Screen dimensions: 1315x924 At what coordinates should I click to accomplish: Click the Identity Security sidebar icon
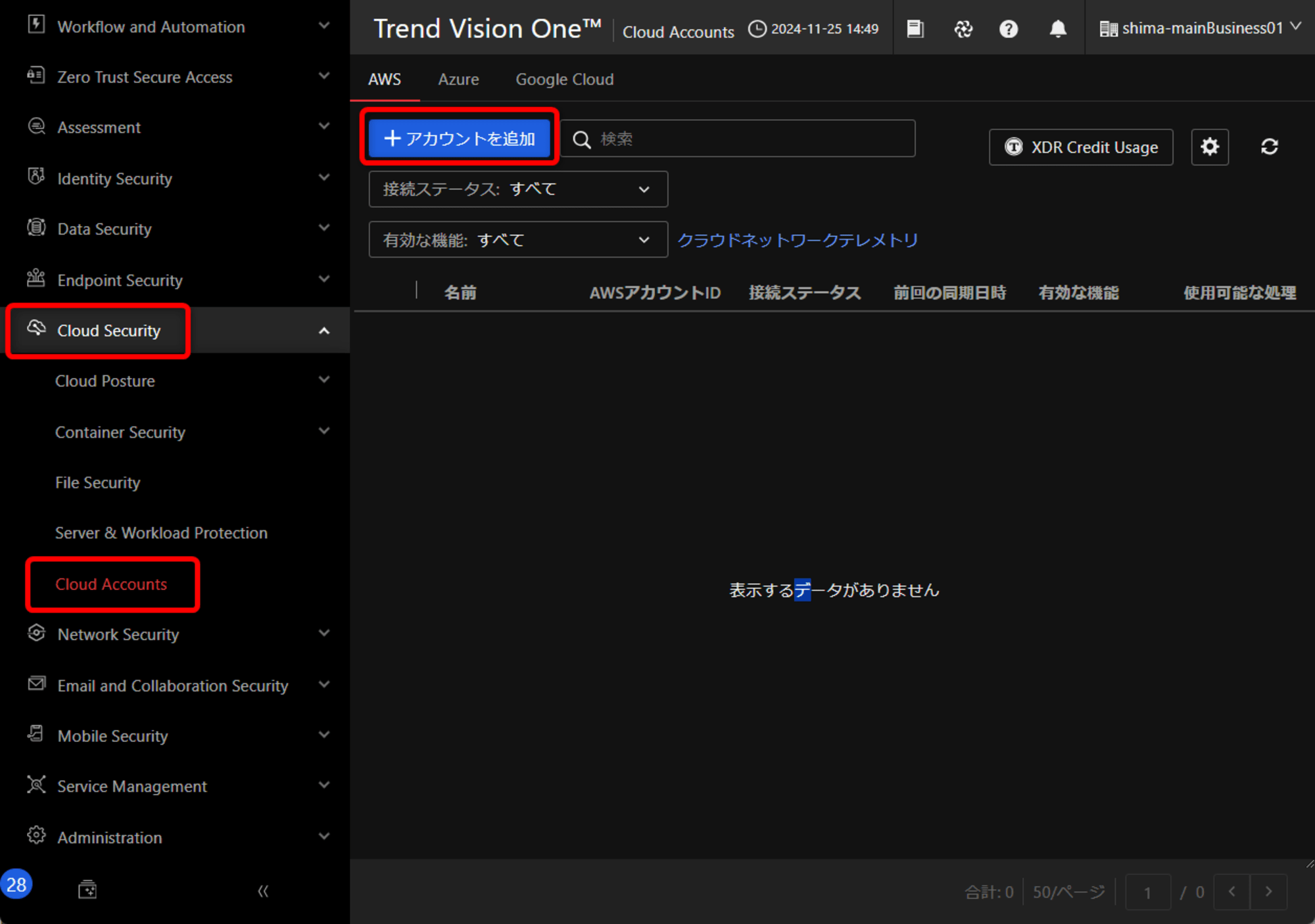click(36, 177)
